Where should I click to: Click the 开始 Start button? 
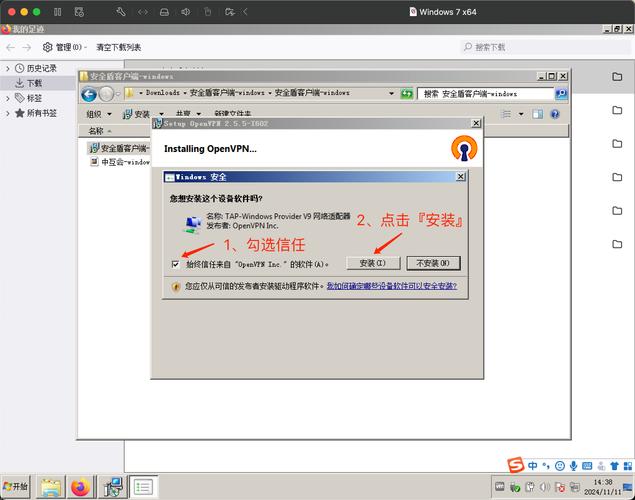click(x=15, y=487)
